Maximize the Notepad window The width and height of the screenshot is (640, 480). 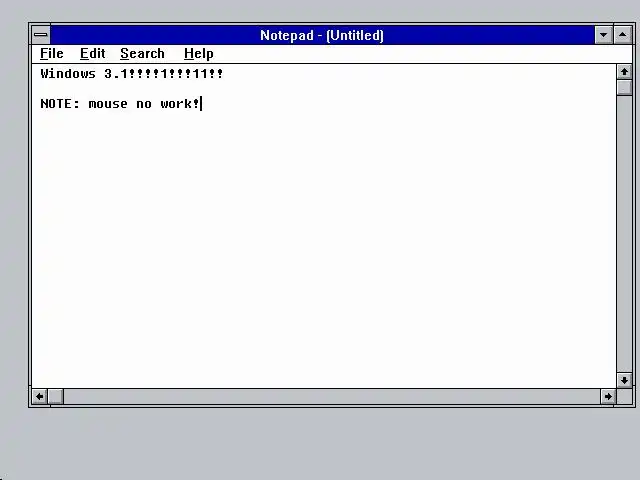click(622, 35)
